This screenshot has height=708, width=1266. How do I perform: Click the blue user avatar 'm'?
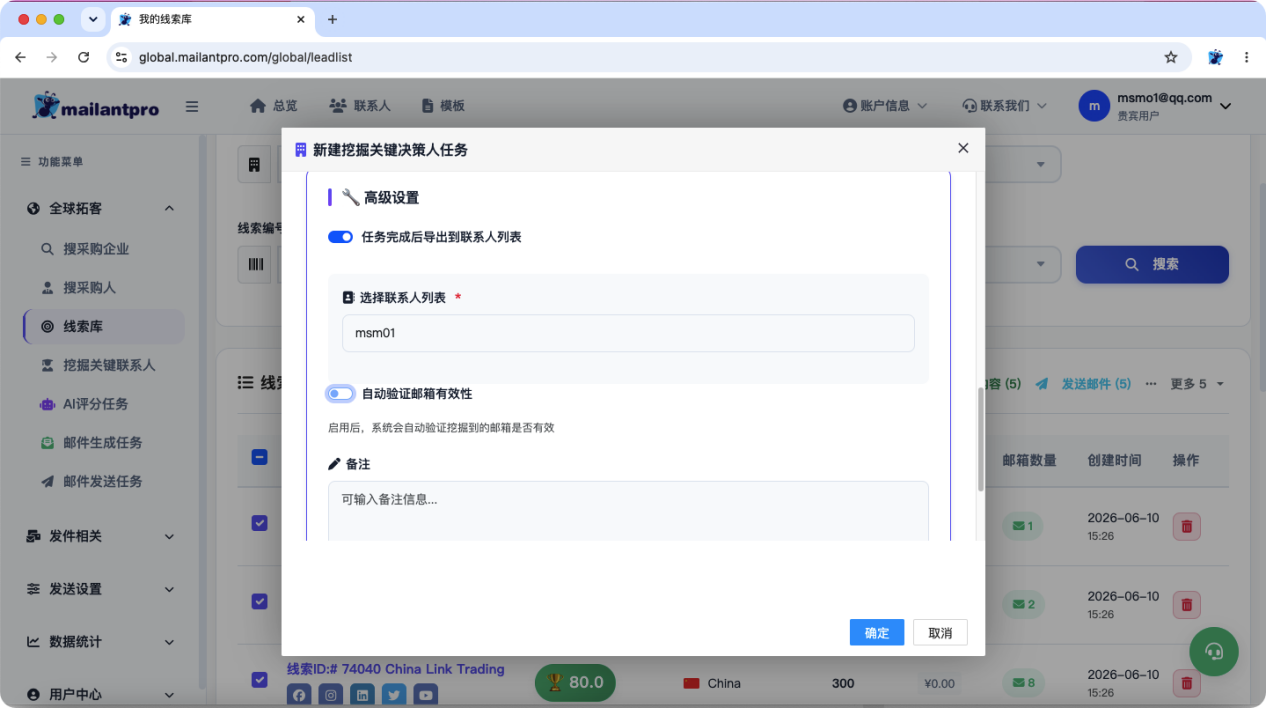pos(1094,106)
